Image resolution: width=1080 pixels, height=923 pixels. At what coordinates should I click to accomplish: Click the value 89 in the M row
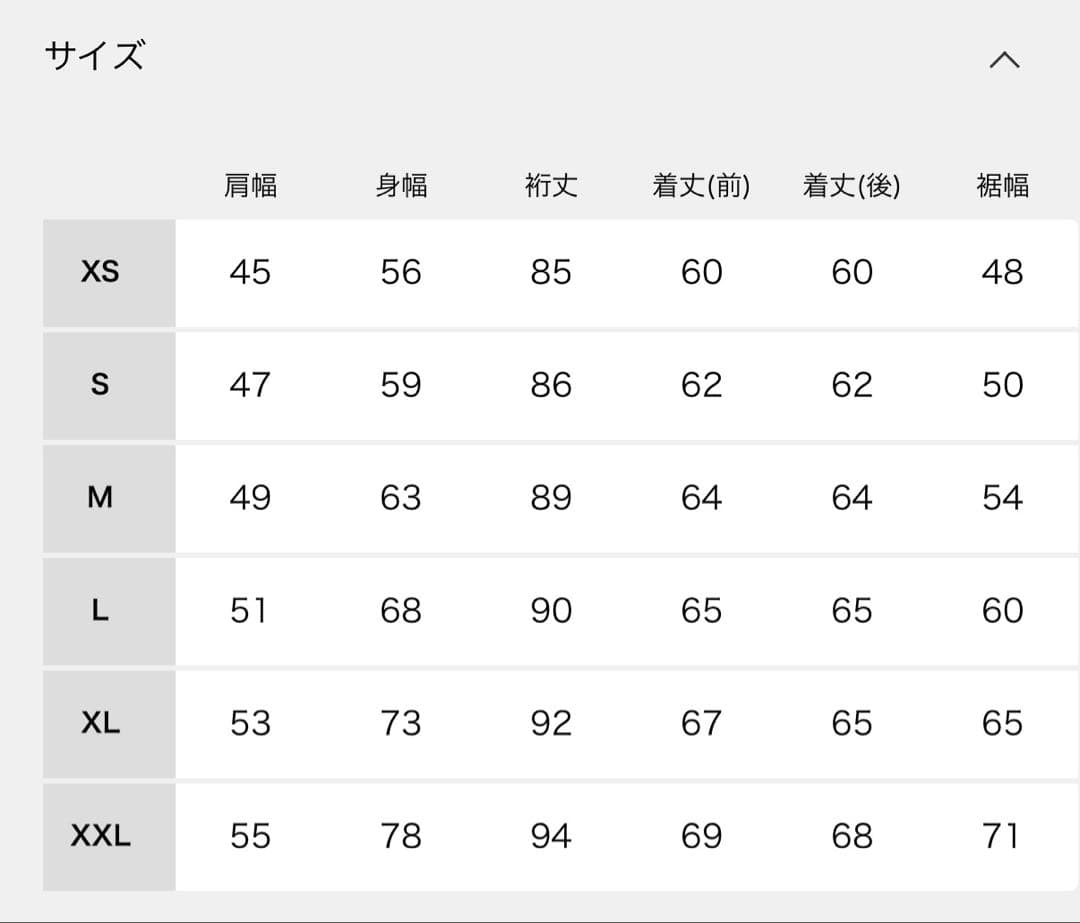pyautogui.click(x=550, y=497)
